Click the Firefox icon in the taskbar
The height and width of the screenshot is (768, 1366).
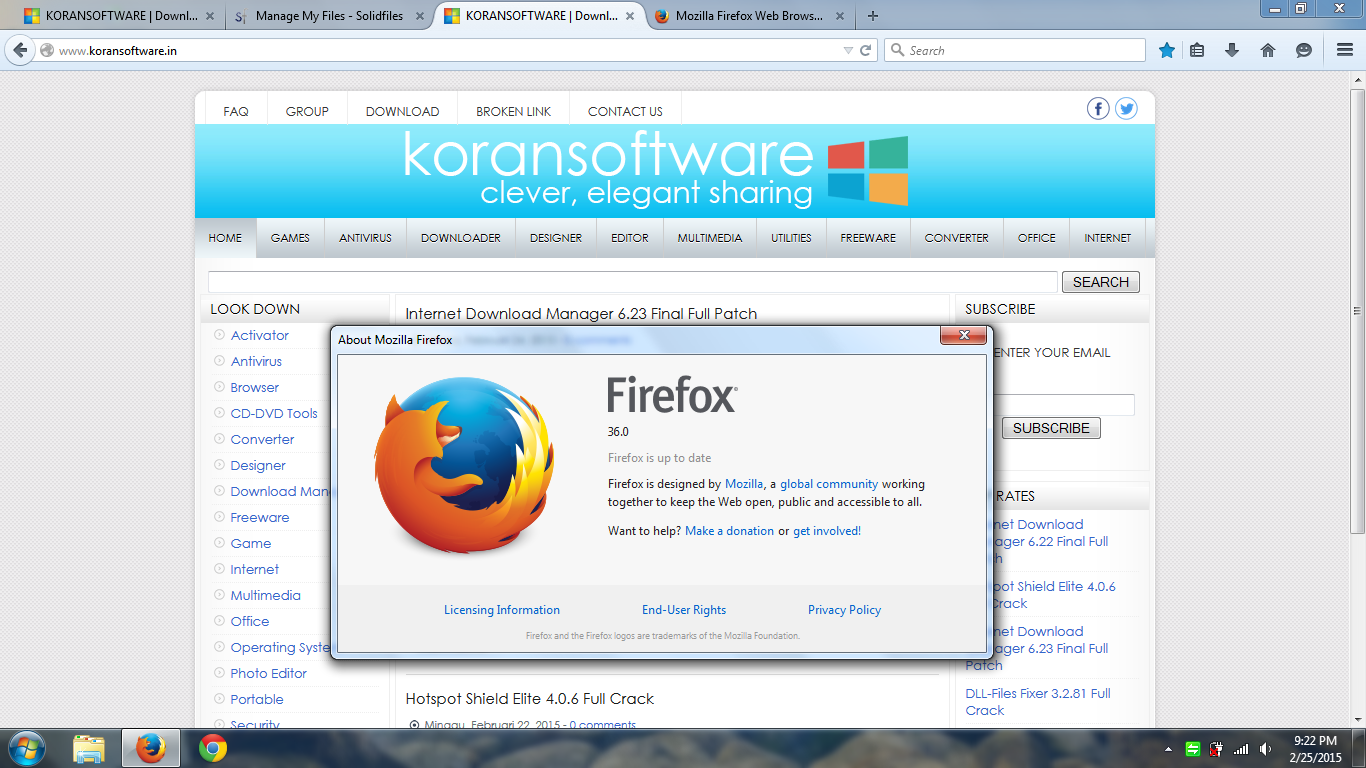coord(150,748)
